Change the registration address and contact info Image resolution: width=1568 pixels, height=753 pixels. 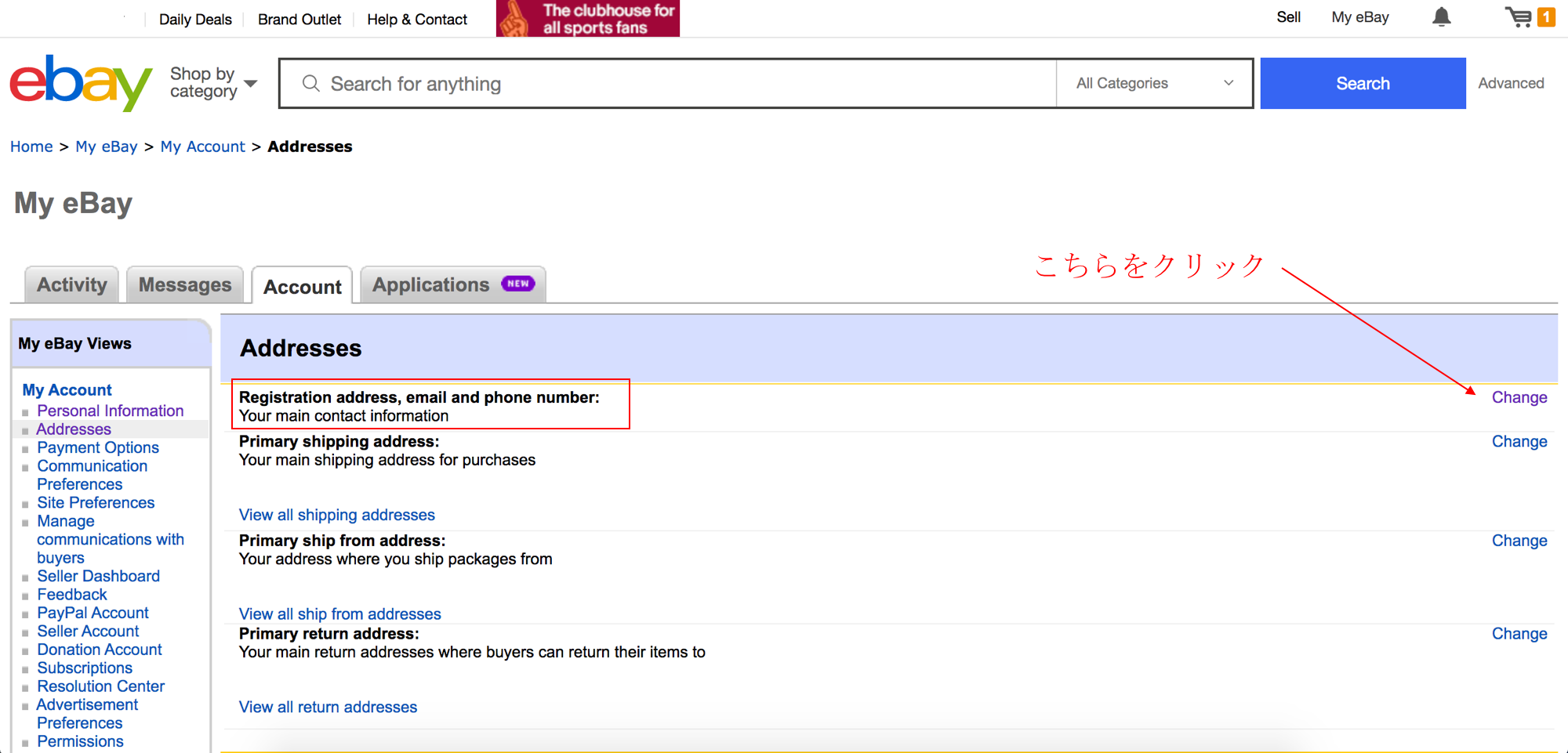pos(1519,397)
